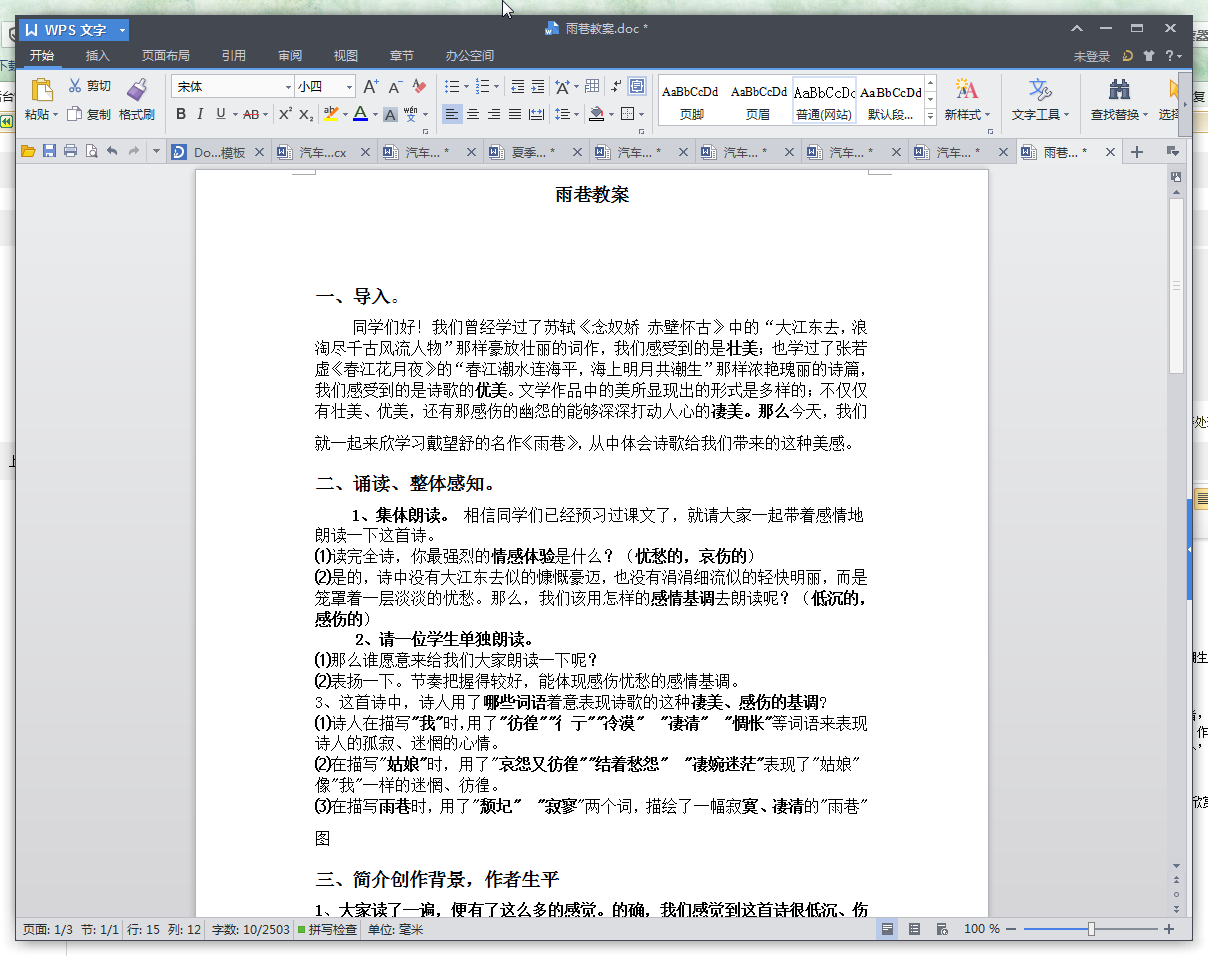Switch to the 插入 (Insert) ribbon tab

click(x=98, y=56)
